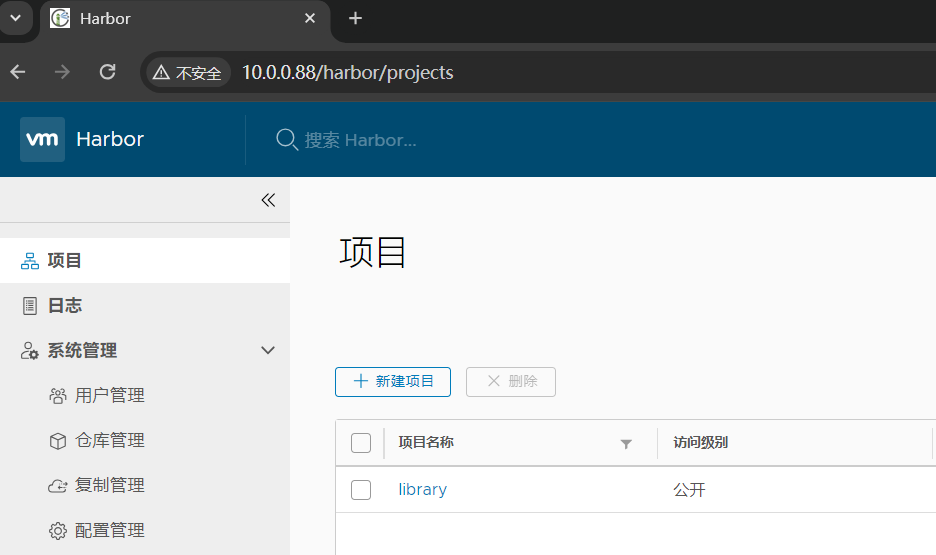936x555 pixels.
Task: Open the browser tab list dropdown
Action: 15,18
